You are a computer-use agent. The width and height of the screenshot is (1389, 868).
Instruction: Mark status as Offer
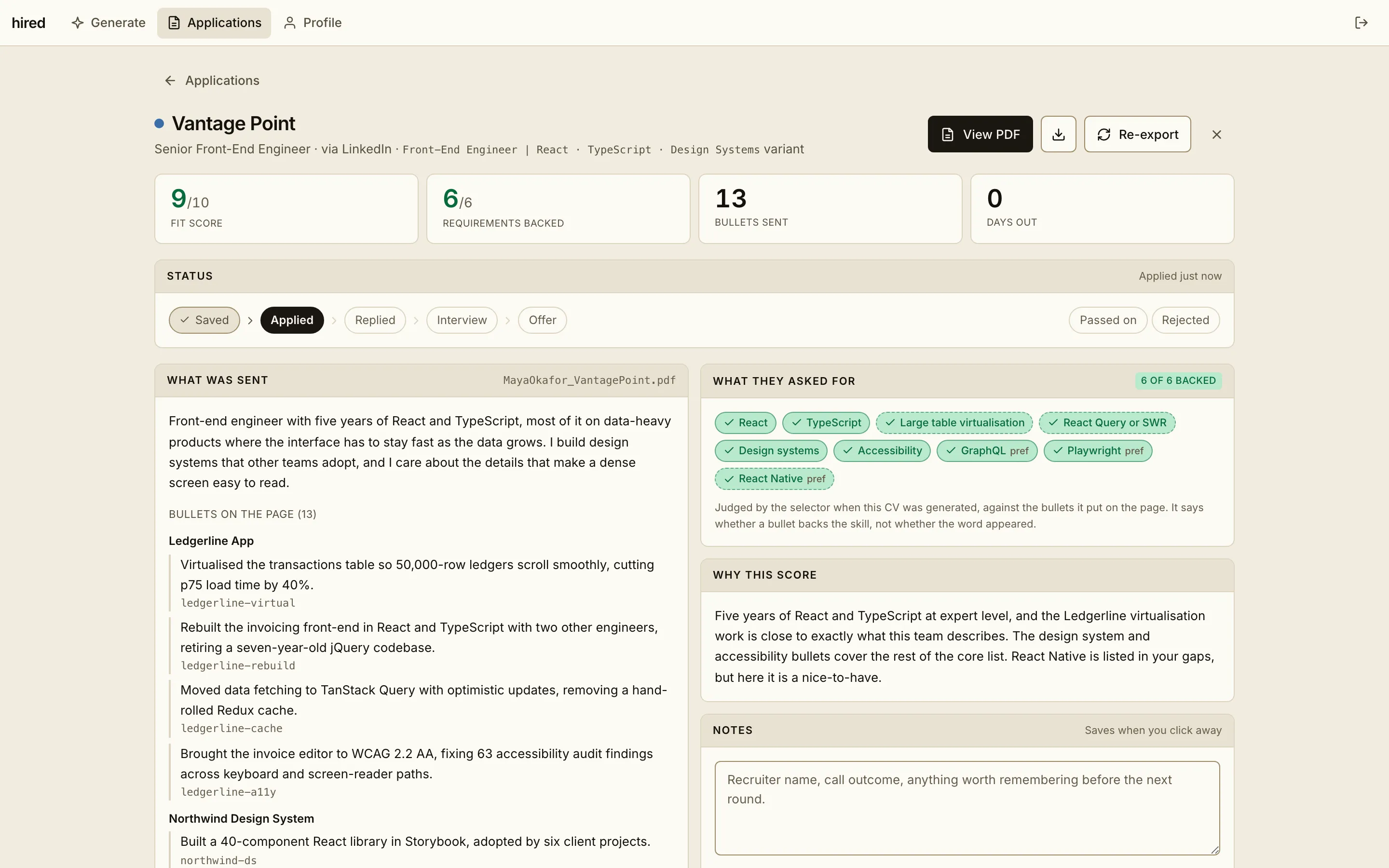(x=542, y=320)
